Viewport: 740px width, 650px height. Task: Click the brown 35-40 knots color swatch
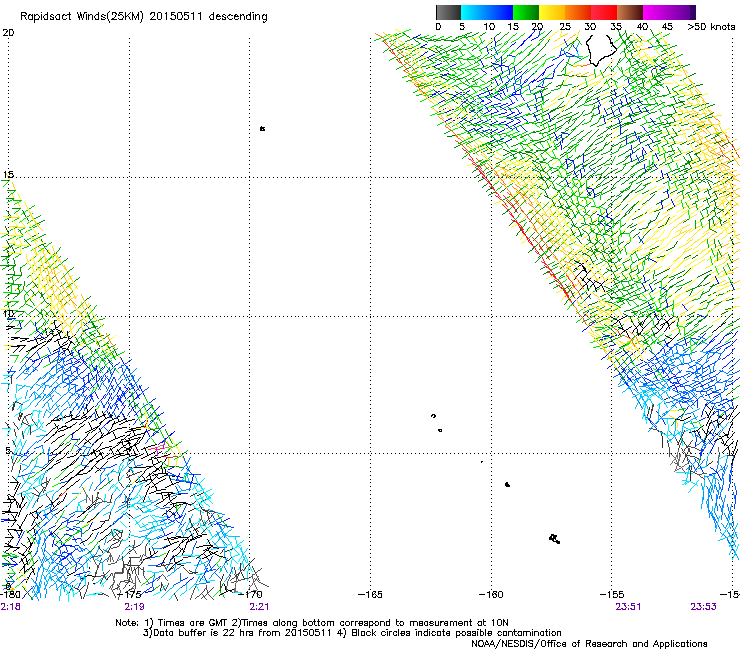tap(630, 12)
